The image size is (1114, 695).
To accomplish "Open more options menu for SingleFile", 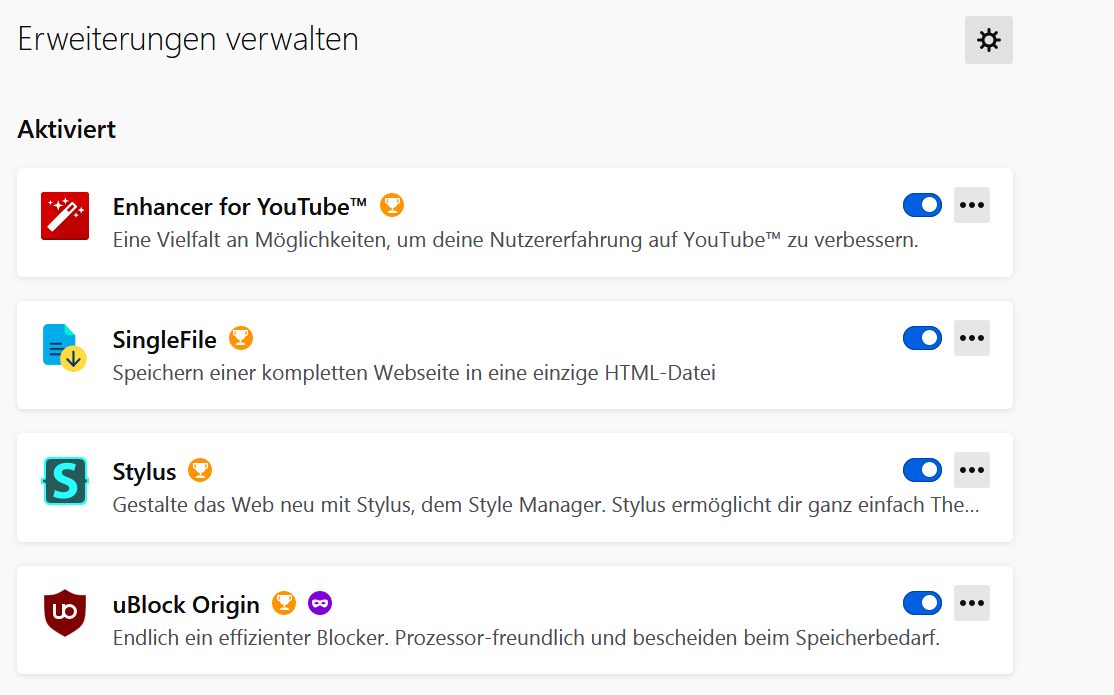I will (x=972, y=338).
